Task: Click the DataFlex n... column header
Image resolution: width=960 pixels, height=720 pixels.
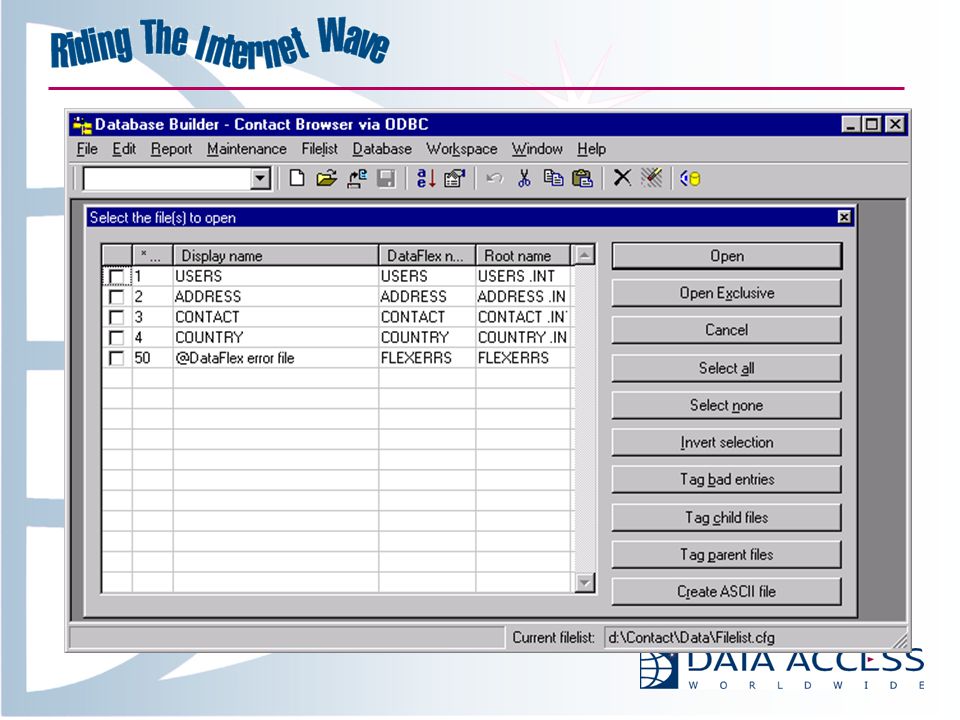Action: pyautogui.click(x=427, y=255)
